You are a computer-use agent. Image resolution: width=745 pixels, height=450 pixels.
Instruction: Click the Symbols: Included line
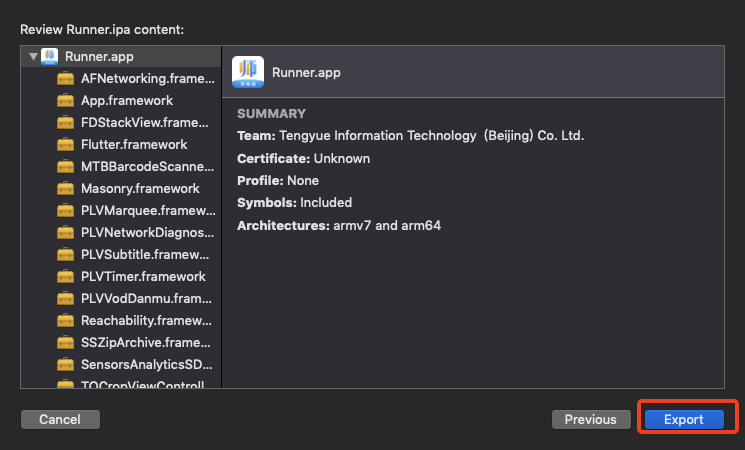[x=295, y=203]
